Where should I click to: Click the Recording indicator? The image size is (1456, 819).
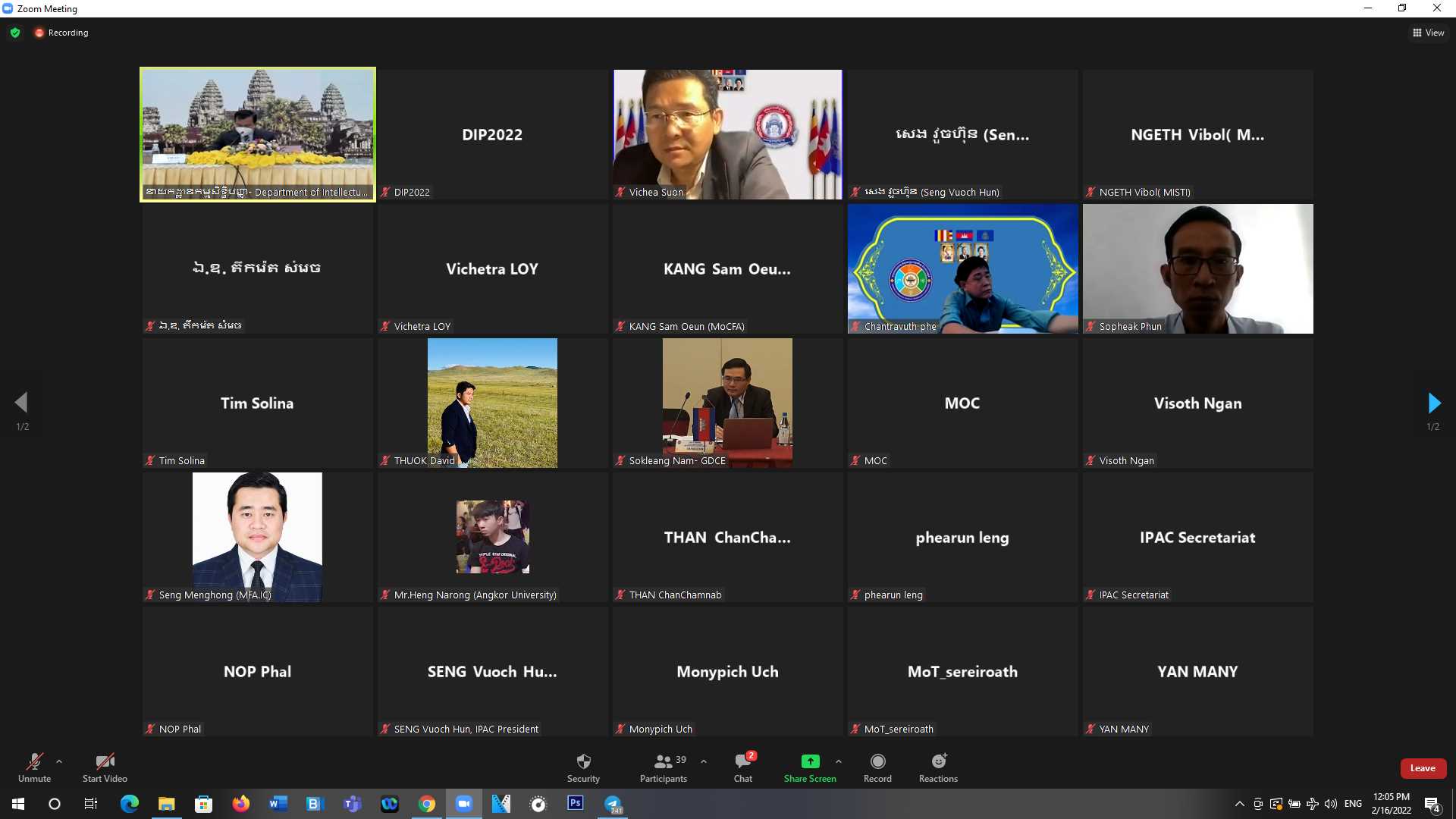tap(61, 33)
